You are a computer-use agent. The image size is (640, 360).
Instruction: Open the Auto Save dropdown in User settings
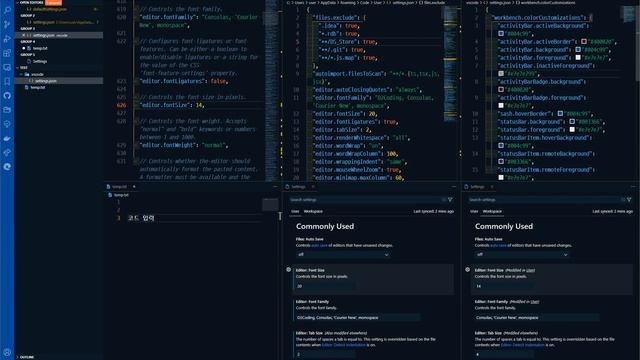pos(343,255)
